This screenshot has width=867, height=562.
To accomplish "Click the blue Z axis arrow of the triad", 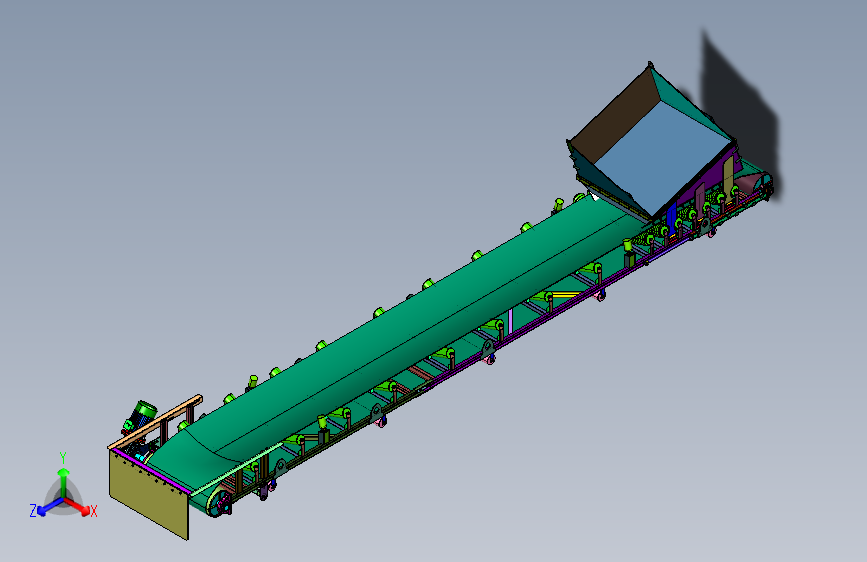I will 49,506.
